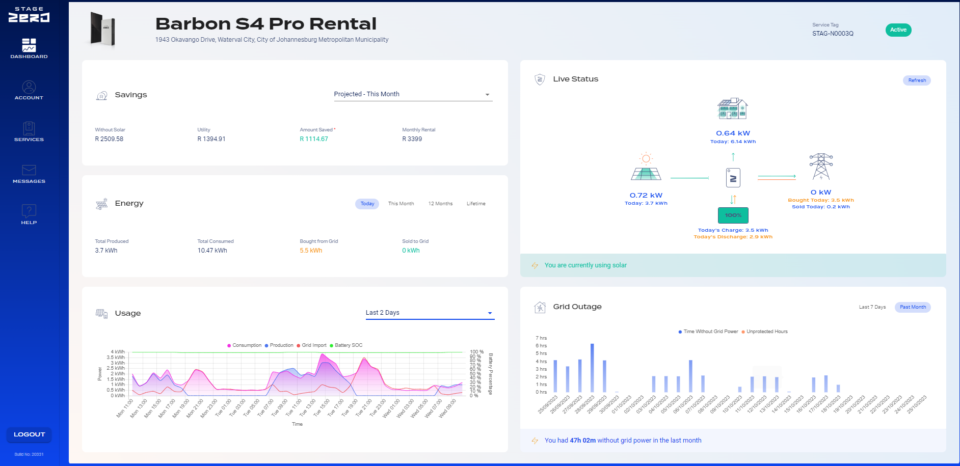Refresh the Live Status panel

click(917, 80)
